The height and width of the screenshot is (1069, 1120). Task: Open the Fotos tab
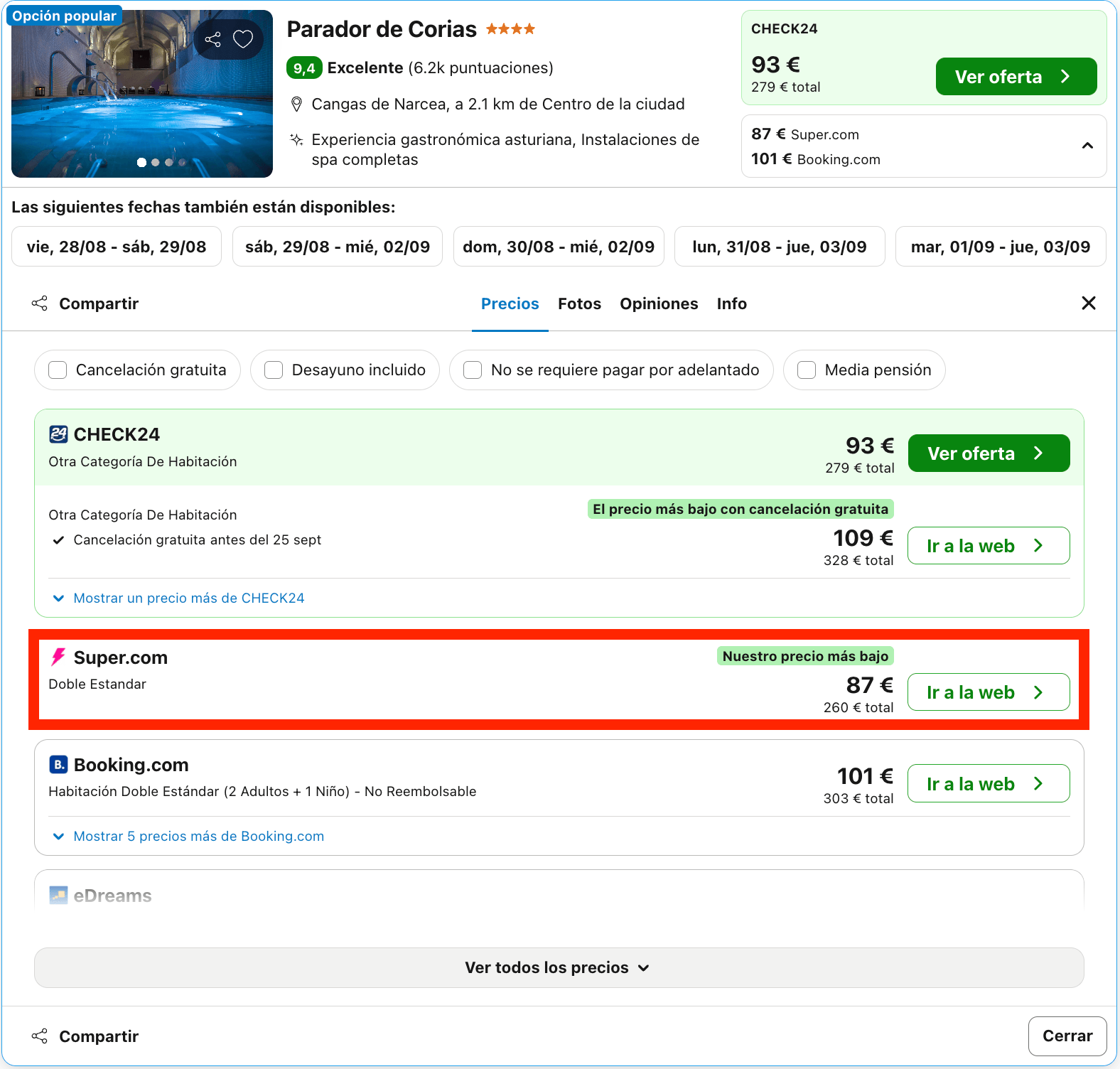click(x=579, y=304)
